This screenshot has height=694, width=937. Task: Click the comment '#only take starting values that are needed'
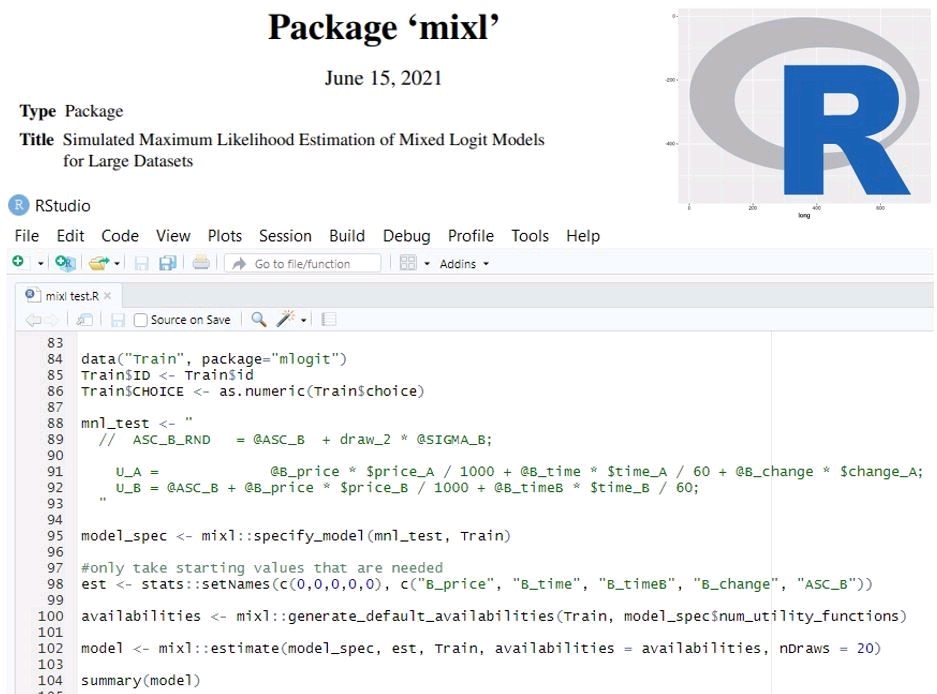tap(262, 568)
